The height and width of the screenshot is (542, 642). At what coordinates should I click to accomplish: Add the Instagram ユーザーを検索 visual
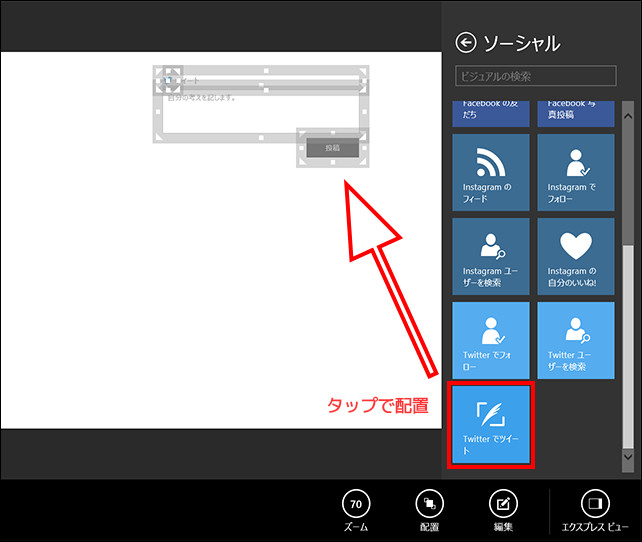491,256
